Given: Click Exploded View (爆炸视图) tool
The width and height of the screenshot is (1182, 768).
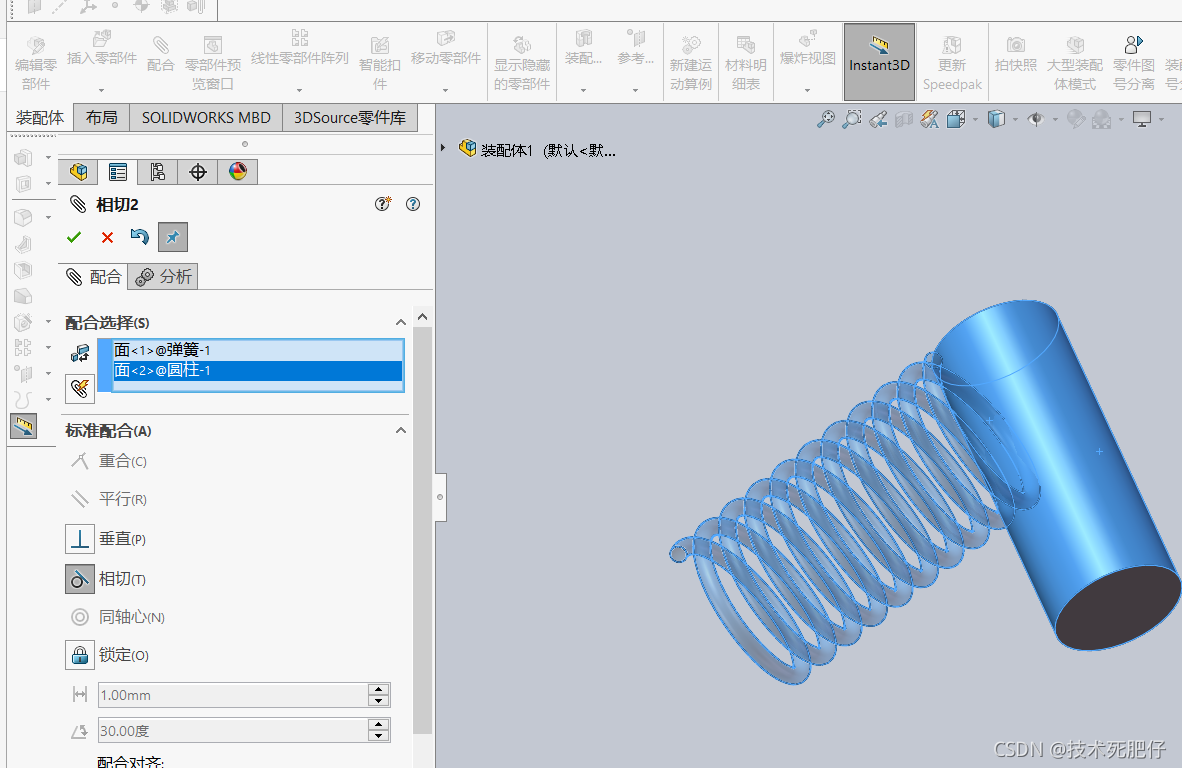Looking at the screenshot, I should point(807,47).
